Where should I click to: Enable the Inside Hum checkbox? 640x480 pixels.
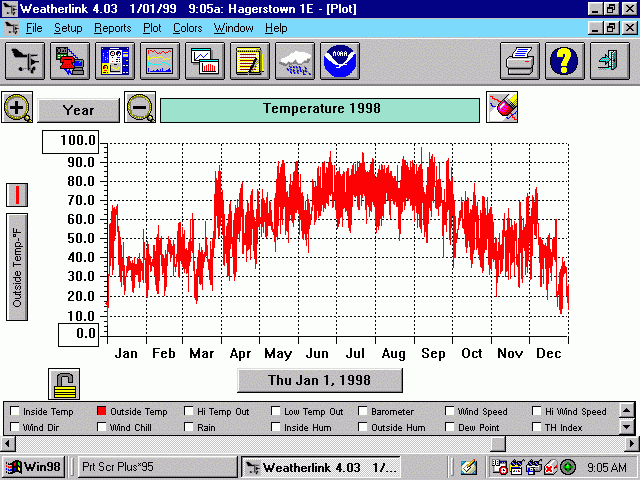[x=276, y=427]
